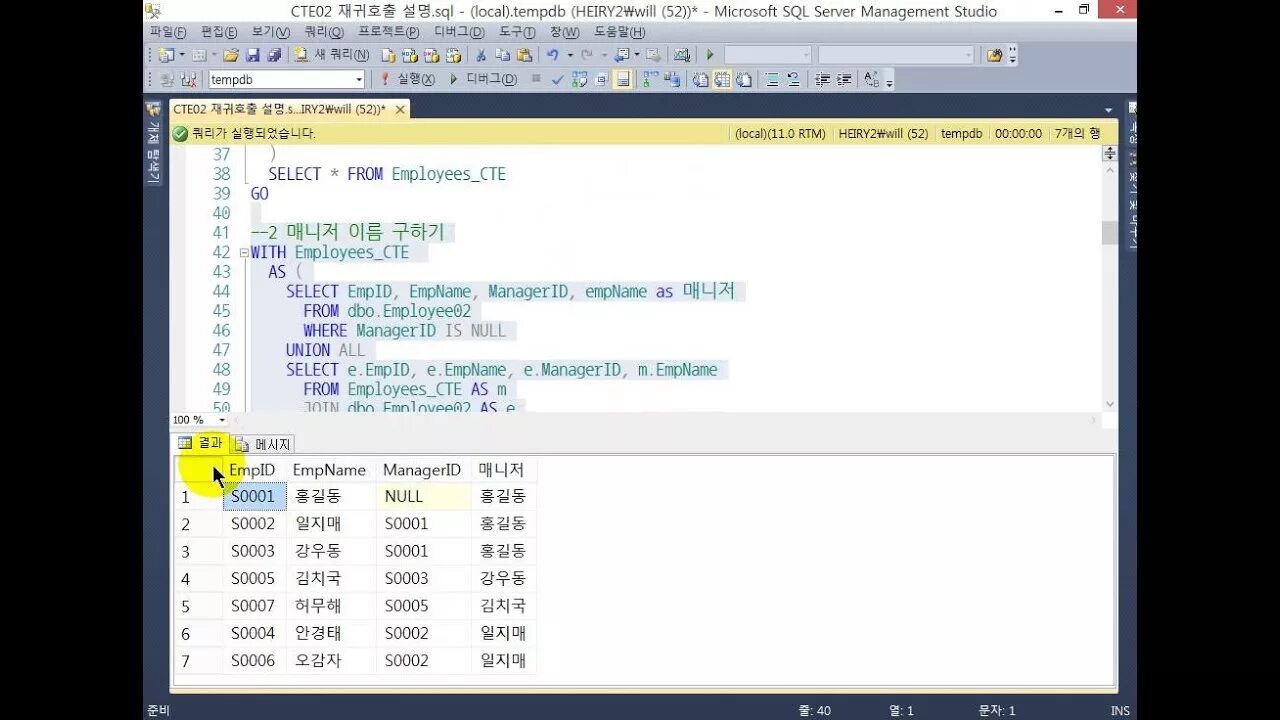Display the estimated execution plan

[x=579, y=80]
